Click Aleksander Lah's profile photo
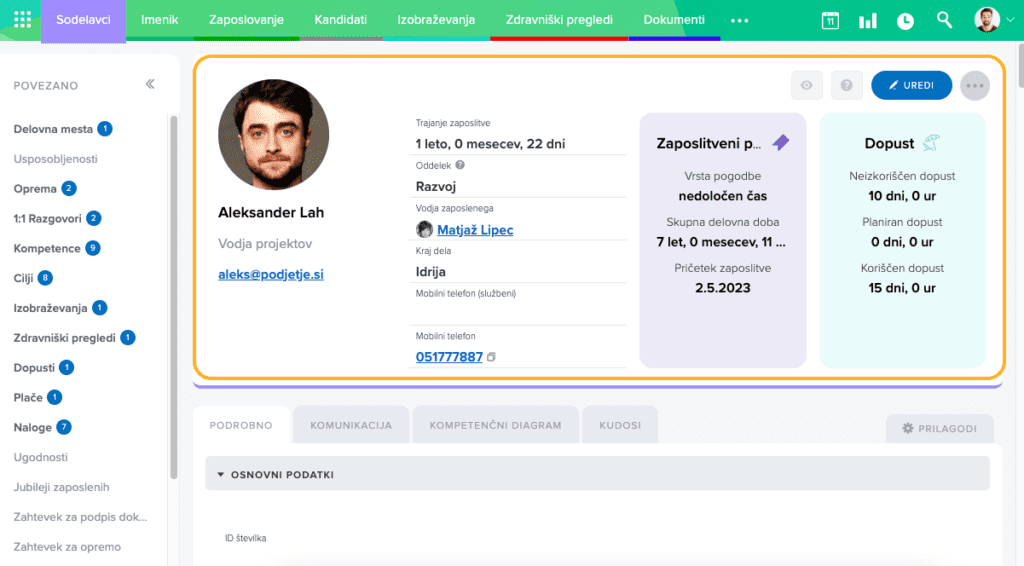Viewport: 1024px width, 566px height. tap(271, 134)
